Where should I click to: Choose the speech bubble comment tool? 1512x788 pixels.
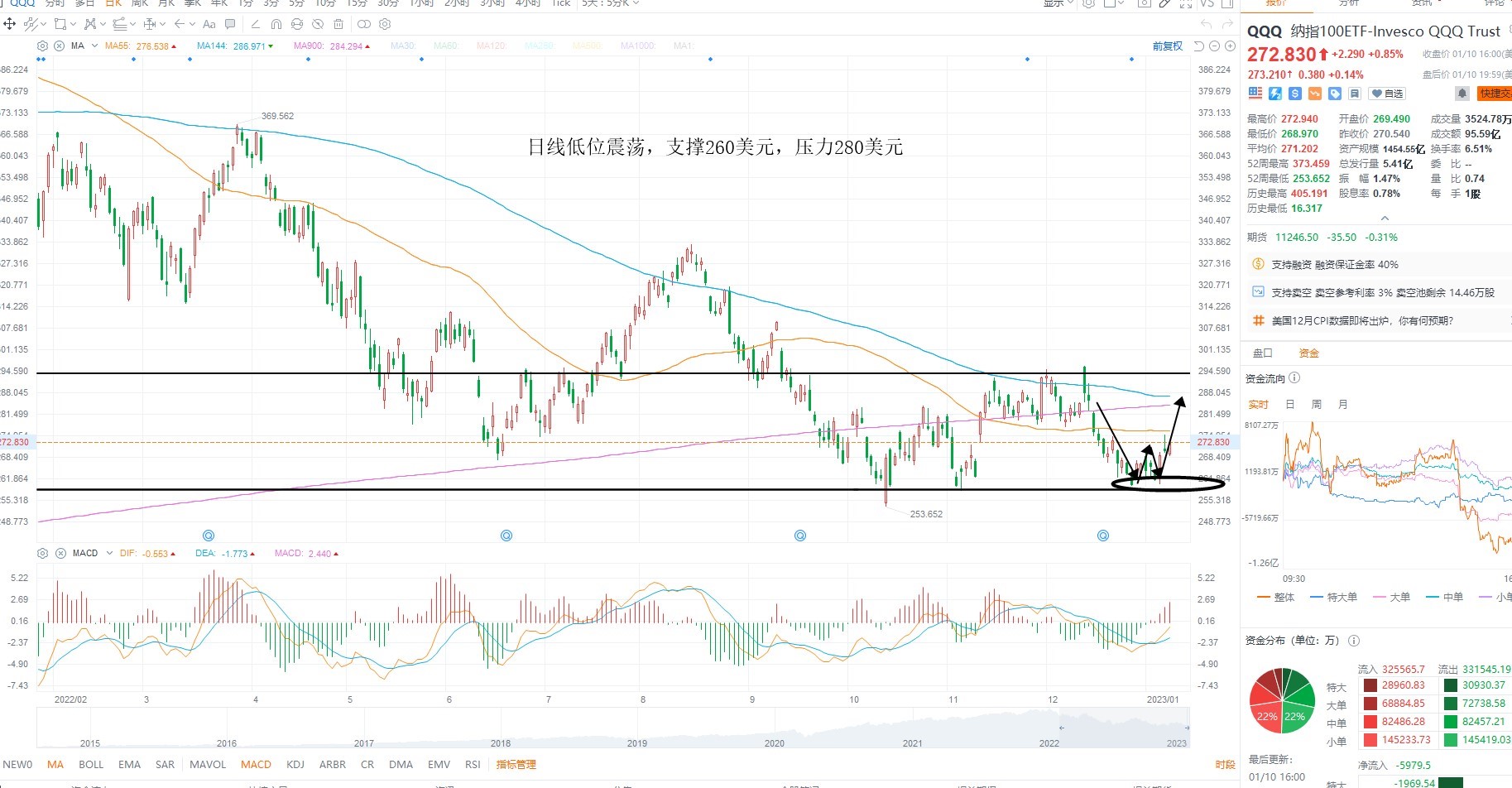230,24
